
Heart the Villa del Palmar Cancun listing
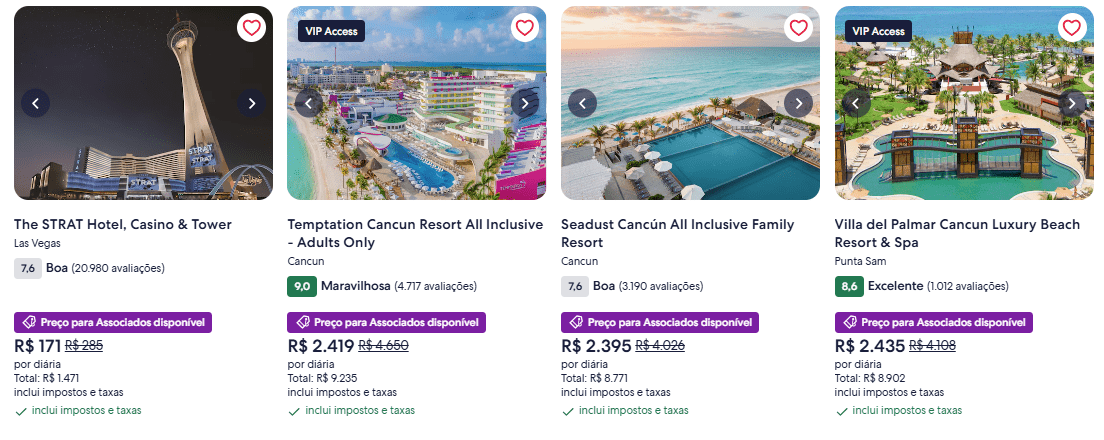pyautogui.click(x=1071, y=28)
